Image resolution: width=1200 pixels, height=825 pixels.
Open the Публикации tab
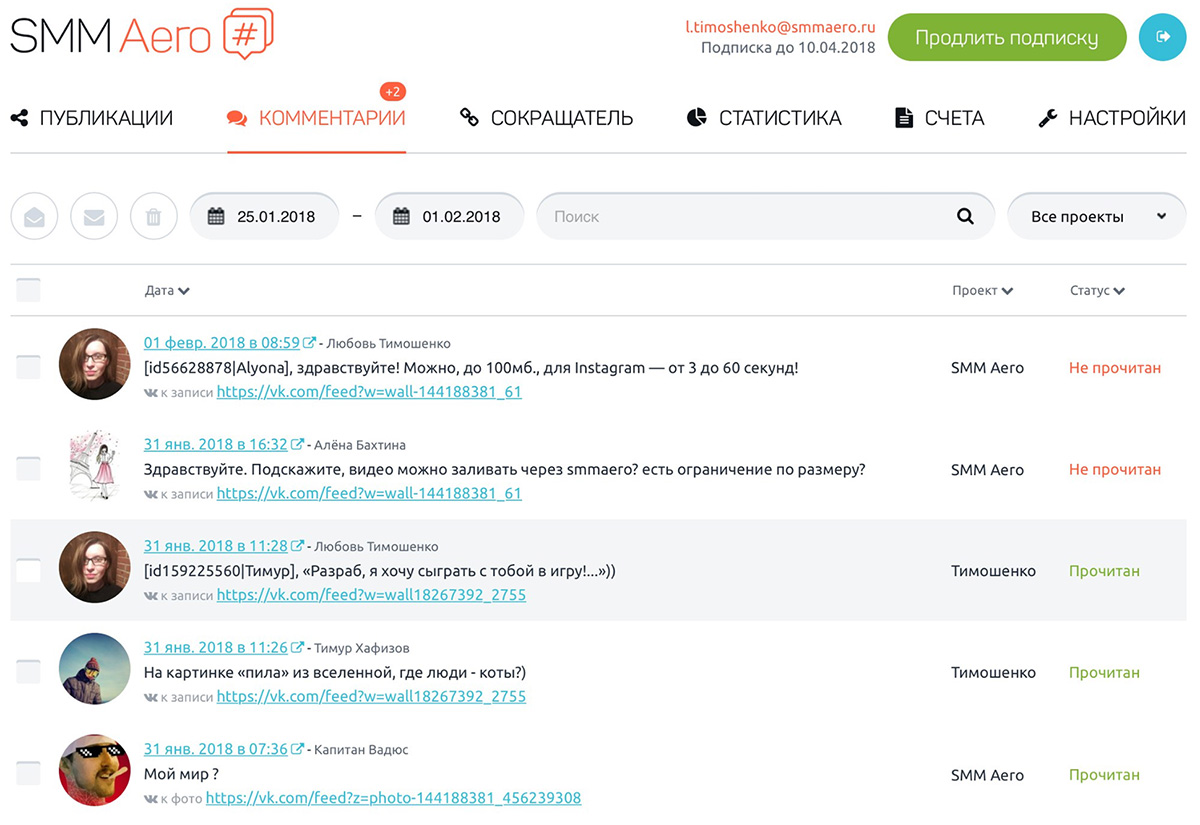[92, 118]
